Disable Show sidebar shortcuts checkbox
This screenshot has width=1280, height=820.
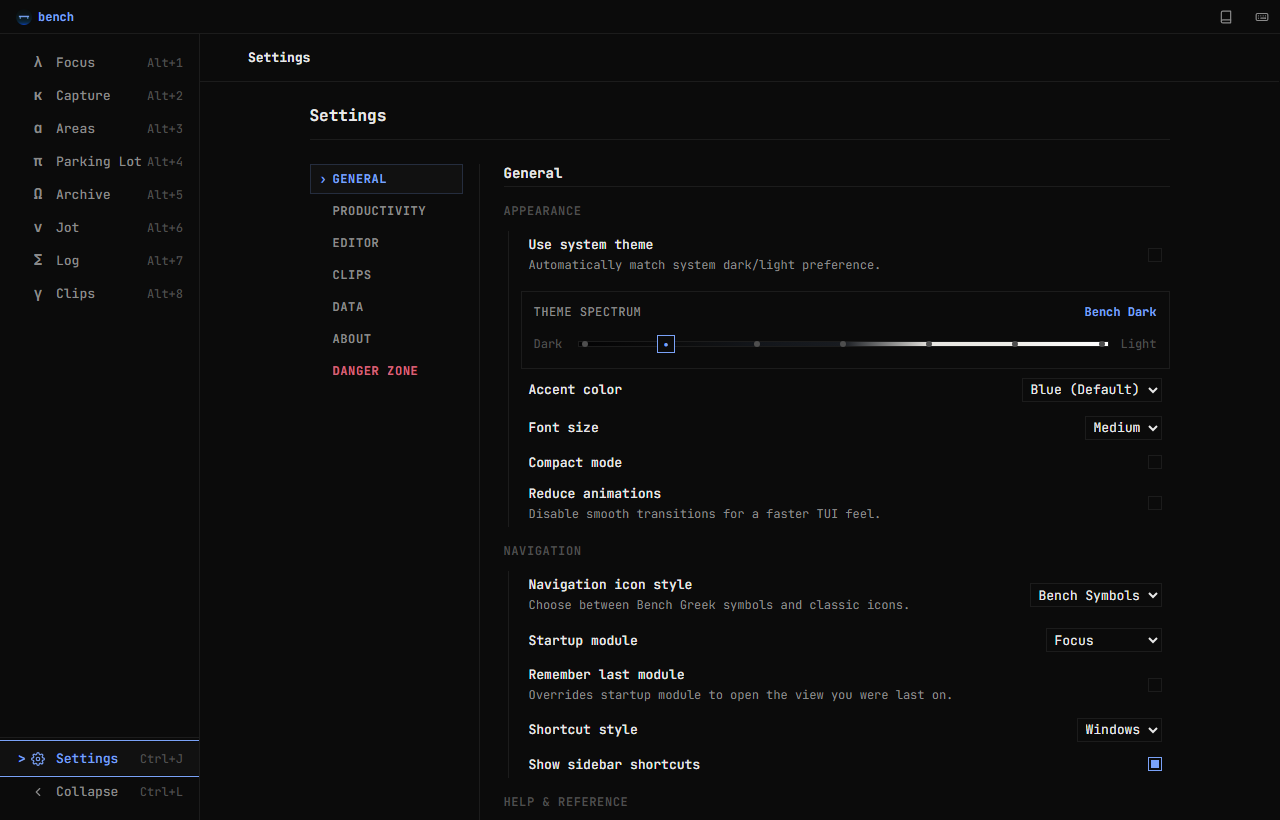(1155, 764)
